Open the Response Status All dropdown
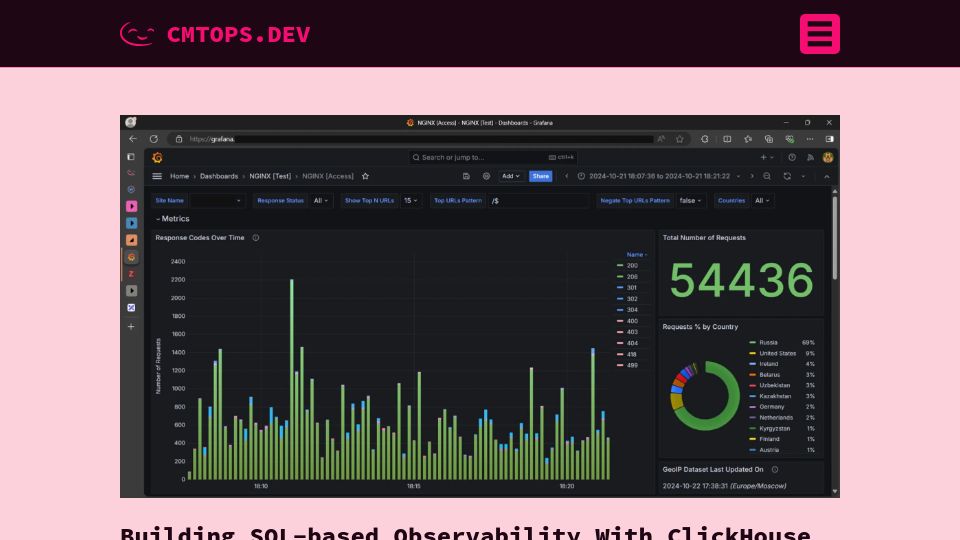 click(x=321, y=200)
